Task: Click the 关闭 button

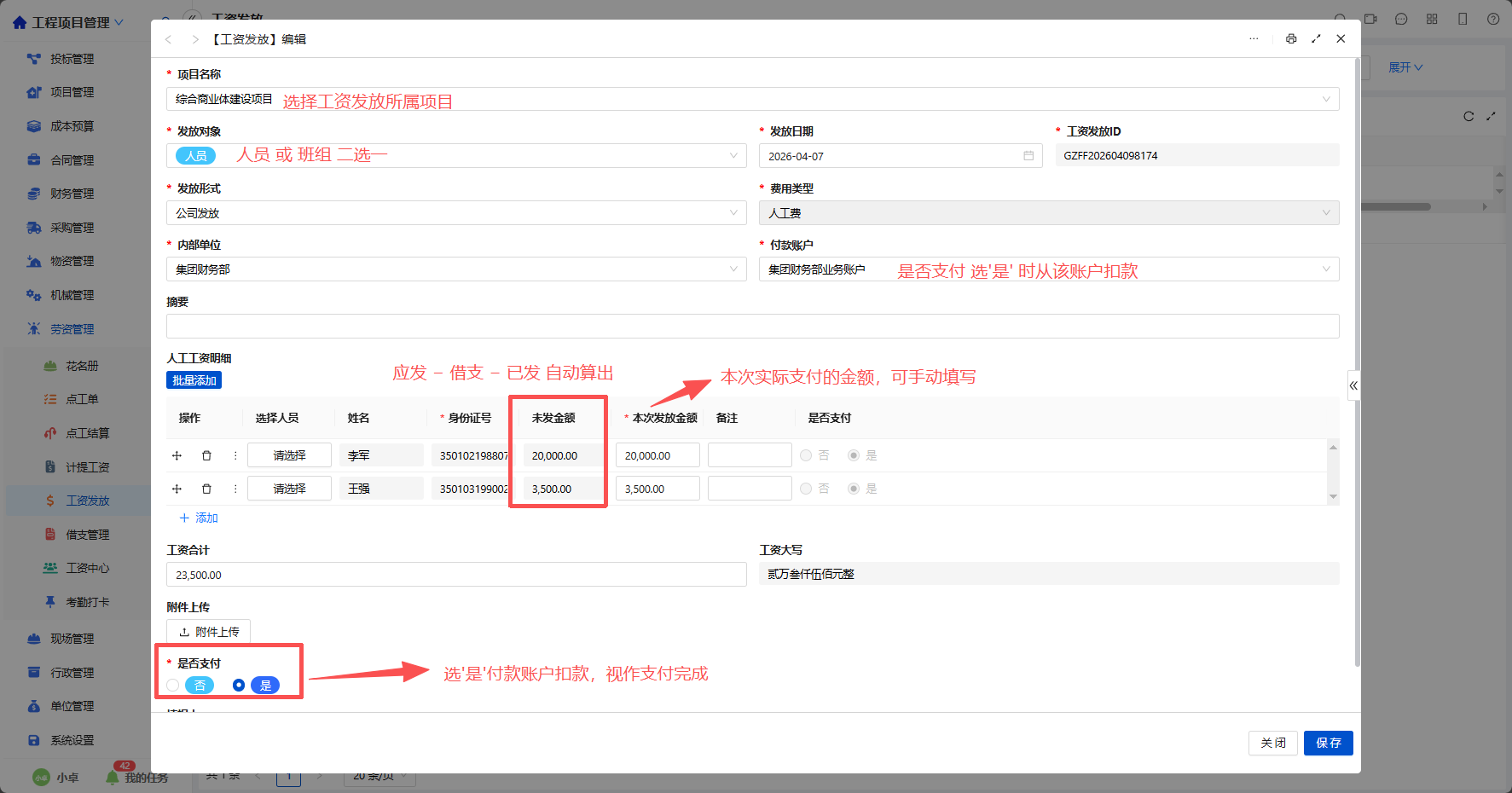Action: (x=1273, y=743)
